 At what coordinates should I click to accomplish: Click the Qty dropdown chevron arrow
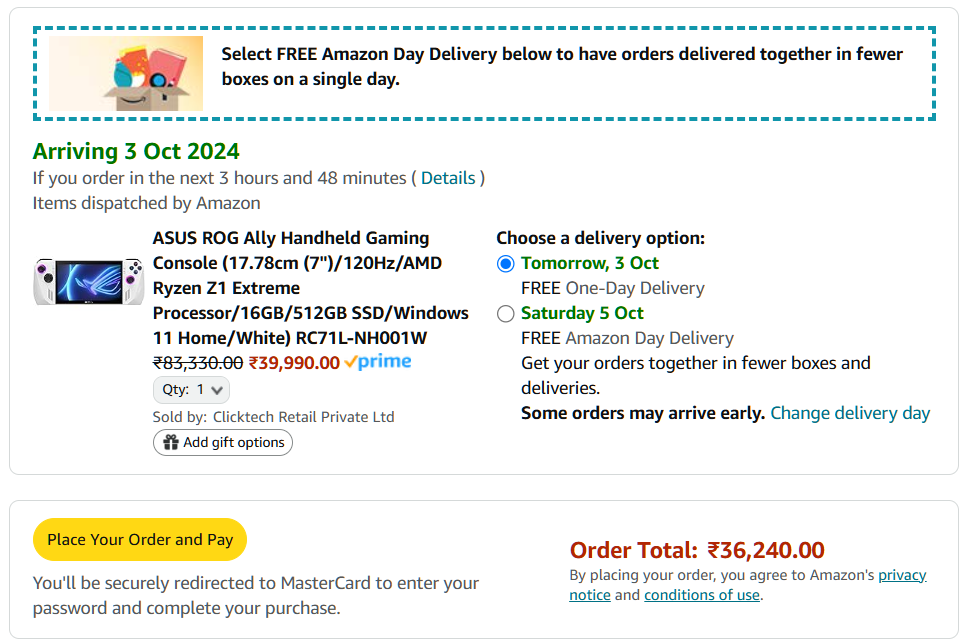(216, 390)
